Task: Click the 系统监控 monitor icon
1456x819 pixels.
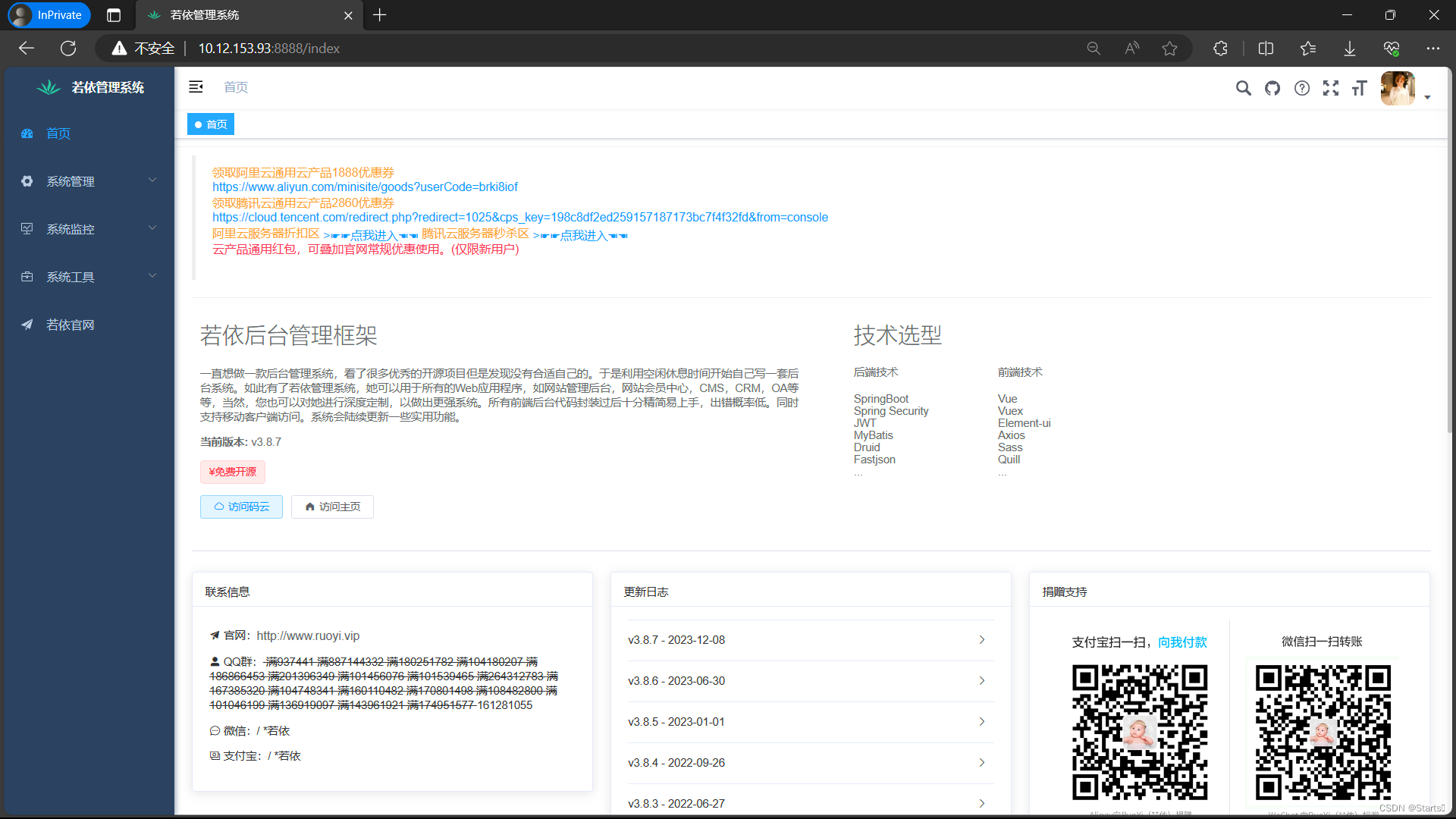Action: (27, 229)
